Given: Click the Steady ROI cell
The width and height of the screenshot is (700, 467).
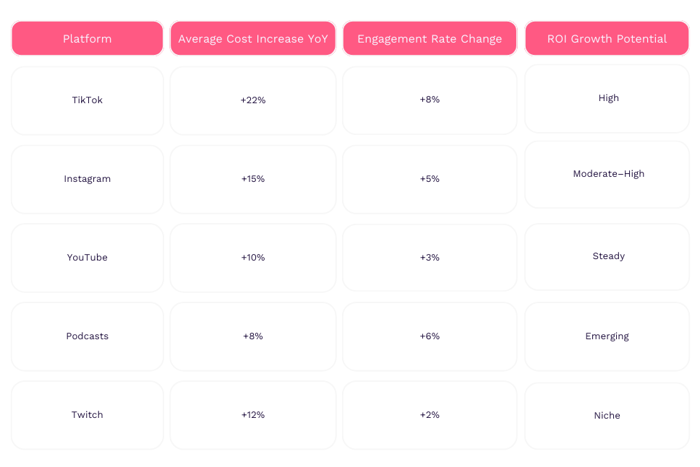Looking at the screenshot, I should pos(608,256).
